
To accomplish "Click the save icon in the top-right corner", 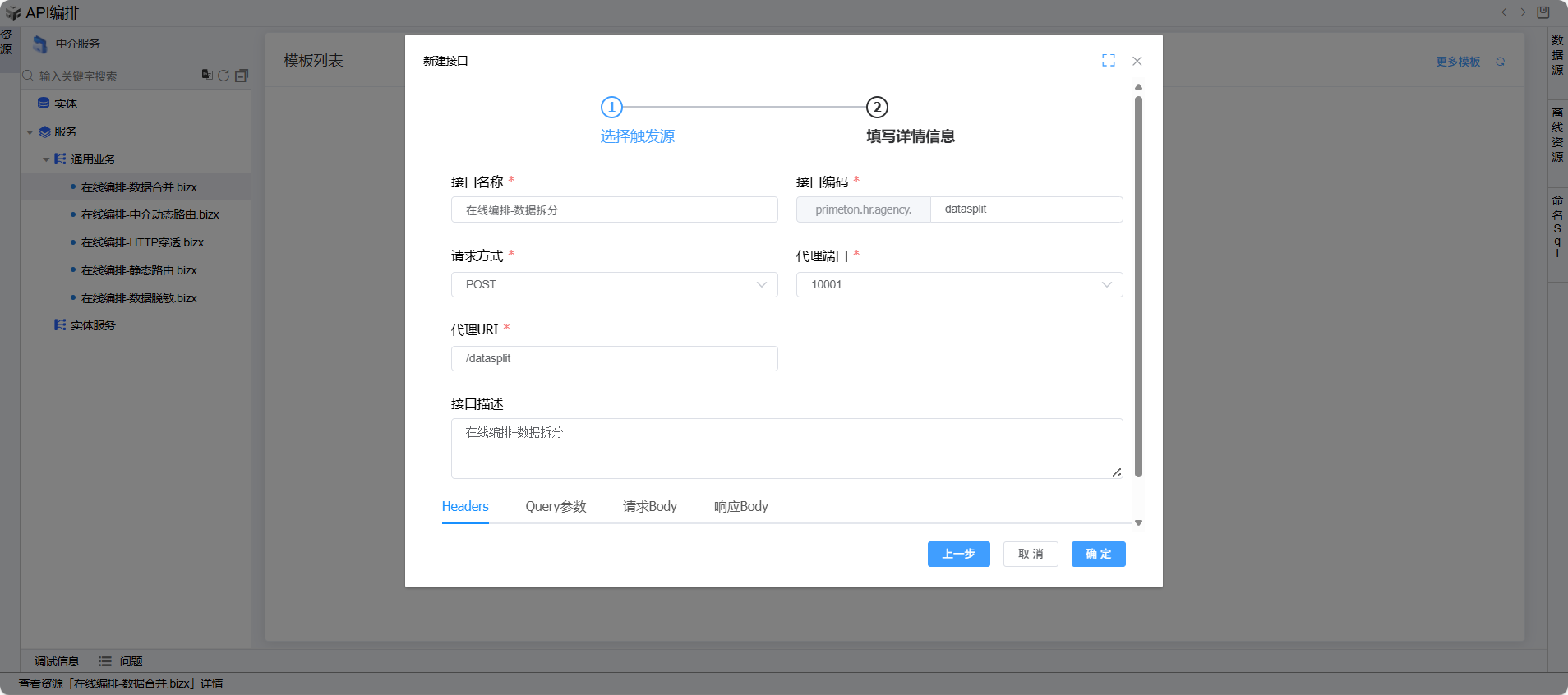I will (x=1543, y=12).
